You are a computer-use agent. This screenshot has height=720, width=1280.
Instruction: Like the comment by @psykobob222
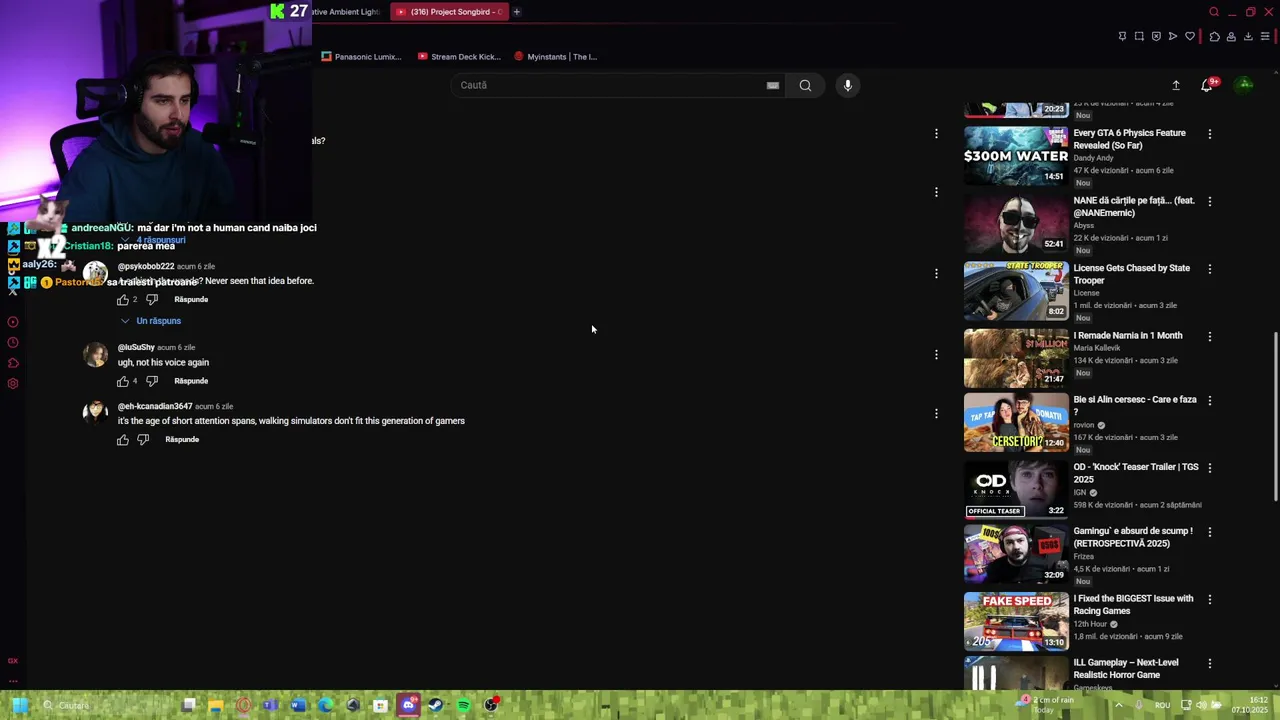click(x=123, y=300)
